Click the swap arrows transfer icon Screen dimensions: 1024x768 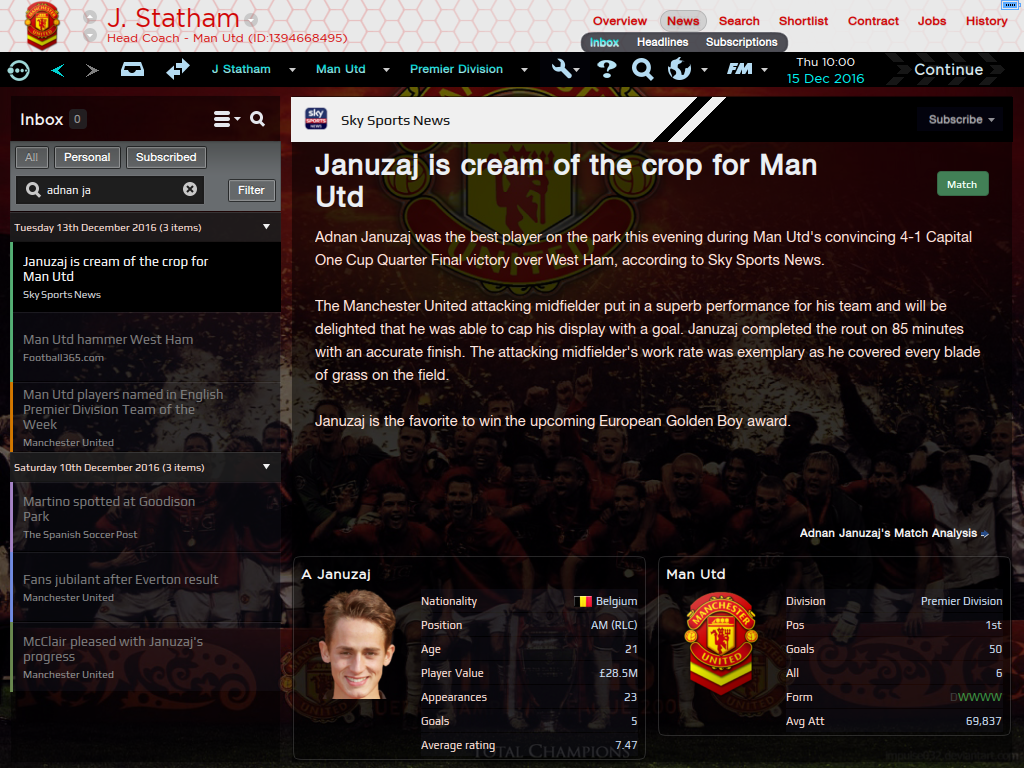[x=178, y=69]
